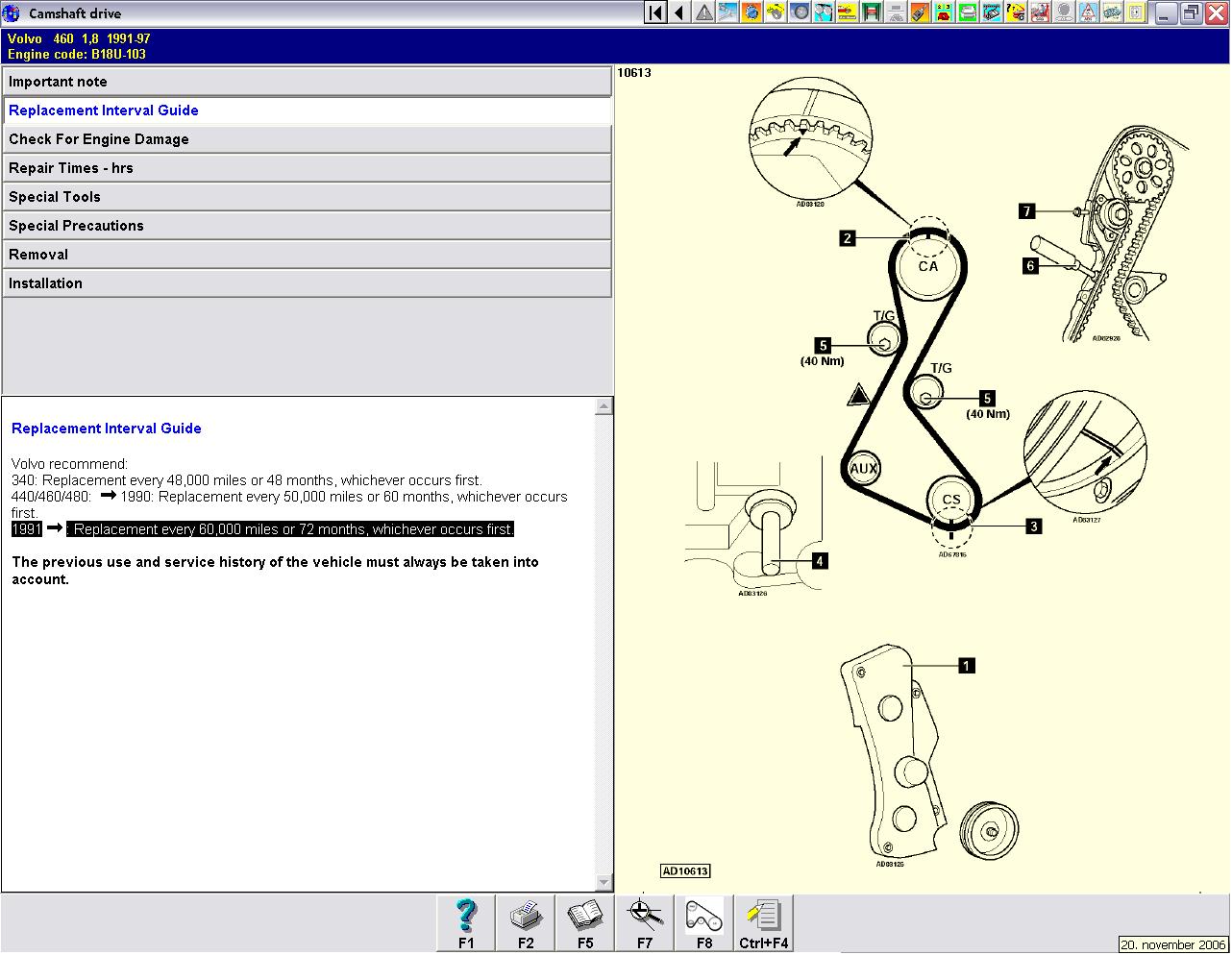Screen dimensions: 1232x955
Task: Open notes with the Ctrl+F4 button
Action: tap(764, 923)
